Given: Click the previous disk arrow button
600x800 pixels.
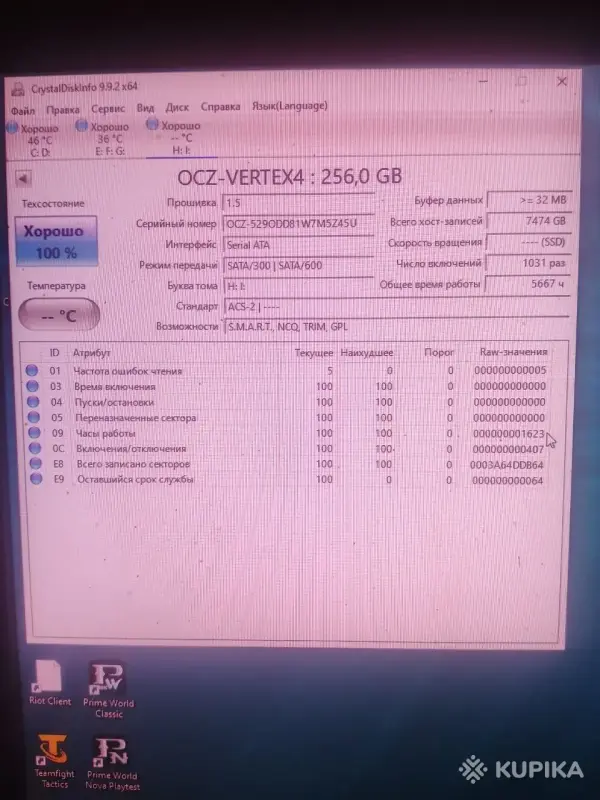Looking at the screenshot, I should pyautogui.click(x=22, y=179).
